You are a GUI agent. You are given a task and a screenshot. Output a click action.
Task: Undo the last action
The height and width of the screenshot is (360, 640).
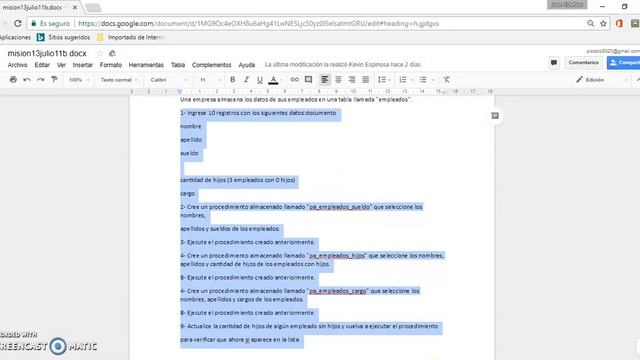click(27, 80)
